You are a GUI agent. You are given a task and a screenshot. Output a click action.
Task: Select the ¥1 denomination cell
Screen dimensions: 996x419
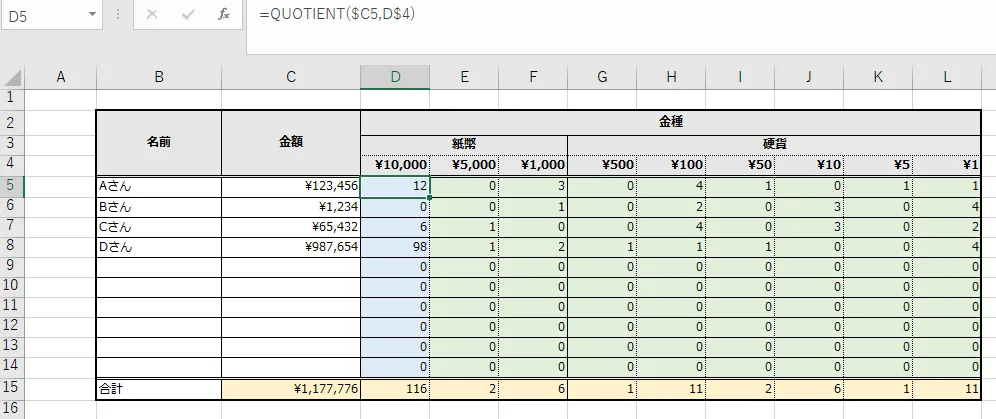pyautogui.click(x=947, y=165)
